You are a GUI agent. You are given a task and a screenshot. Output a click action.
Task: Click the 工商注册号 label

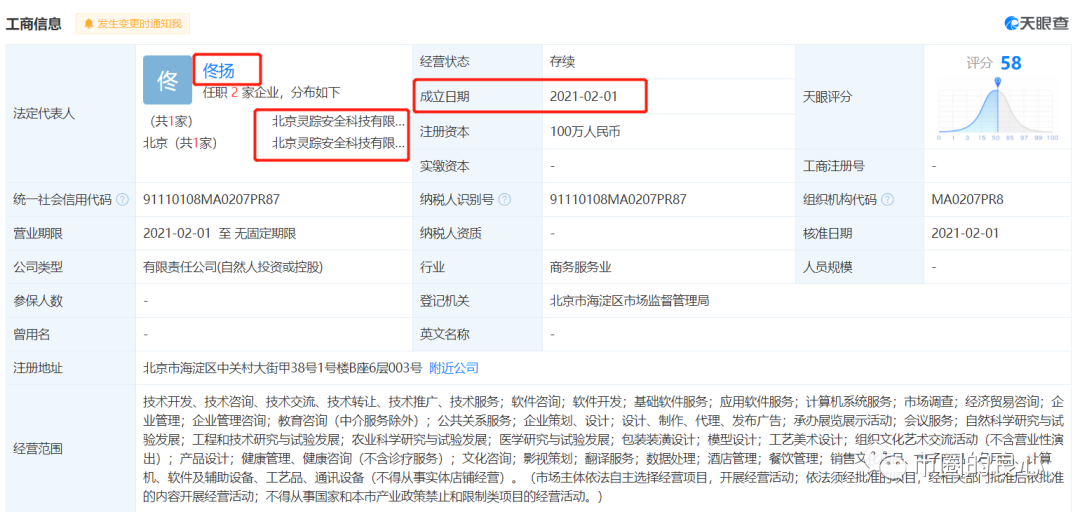pyautogui.click(x=834, y=166)
